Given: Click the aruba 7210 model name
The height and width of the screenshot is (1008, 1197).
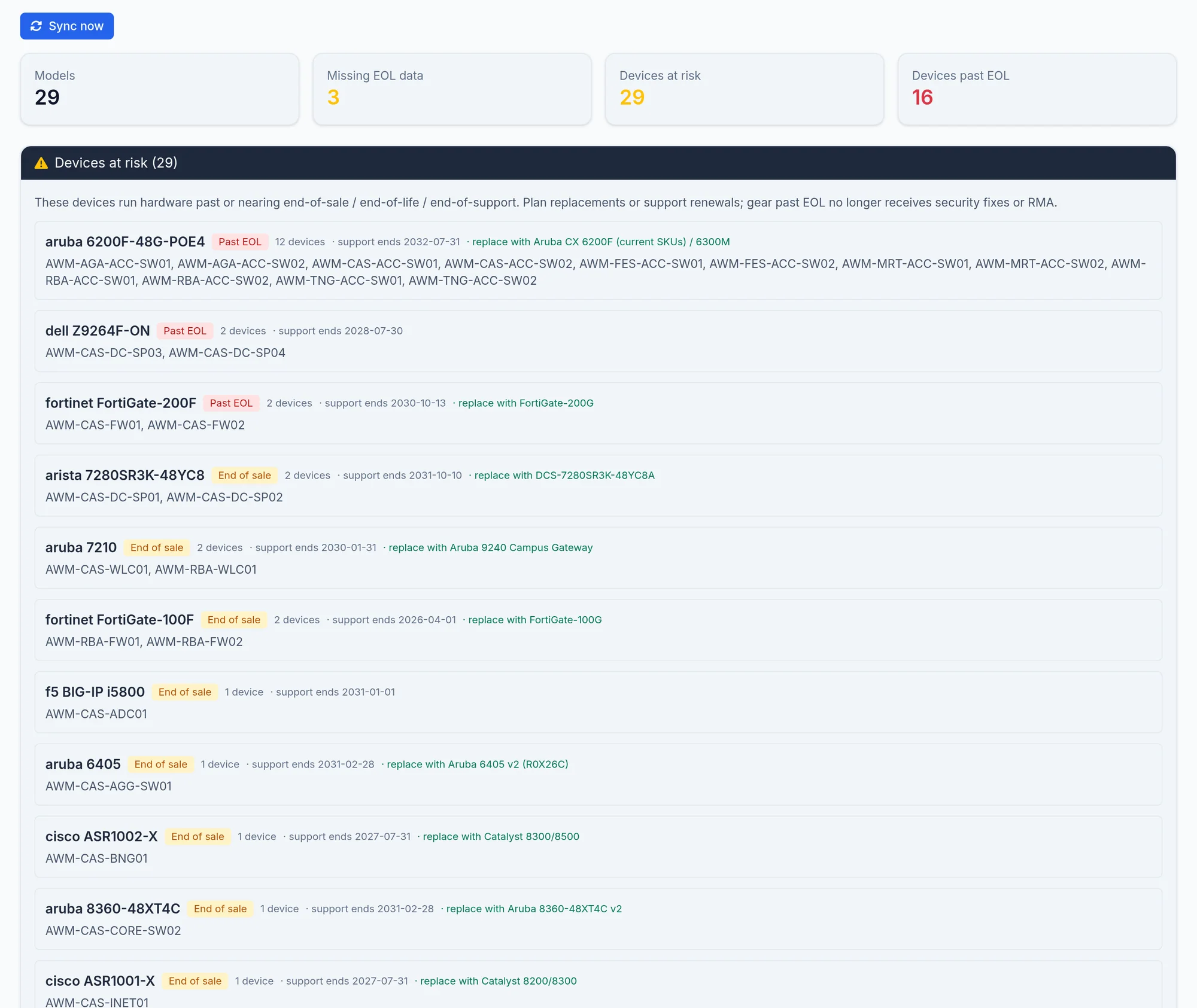Looking at the screenshot, I should tap(81, 548).
